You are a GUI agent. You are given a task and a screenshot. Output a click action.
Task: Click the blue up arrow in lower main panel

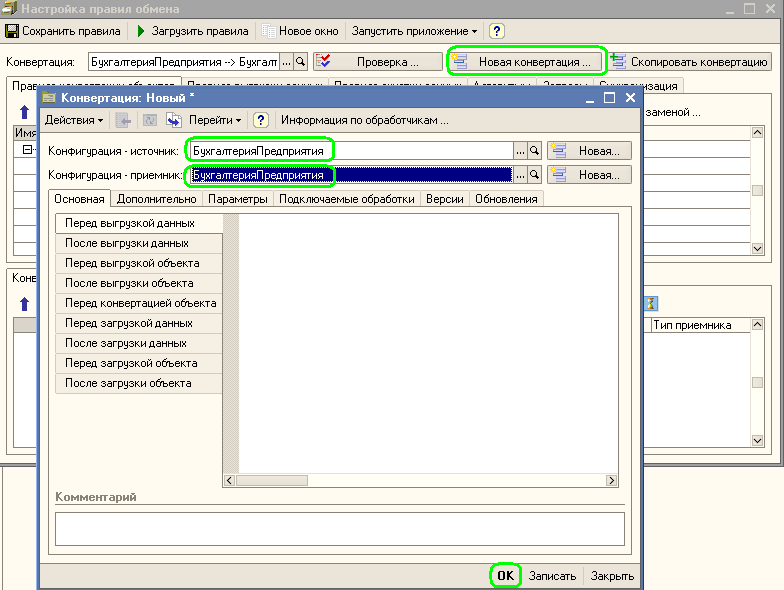coord(24,304)
